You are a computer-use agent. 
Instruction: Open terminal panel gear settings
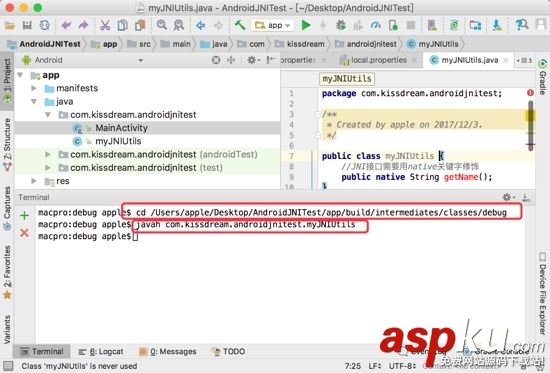click(508, 197)
